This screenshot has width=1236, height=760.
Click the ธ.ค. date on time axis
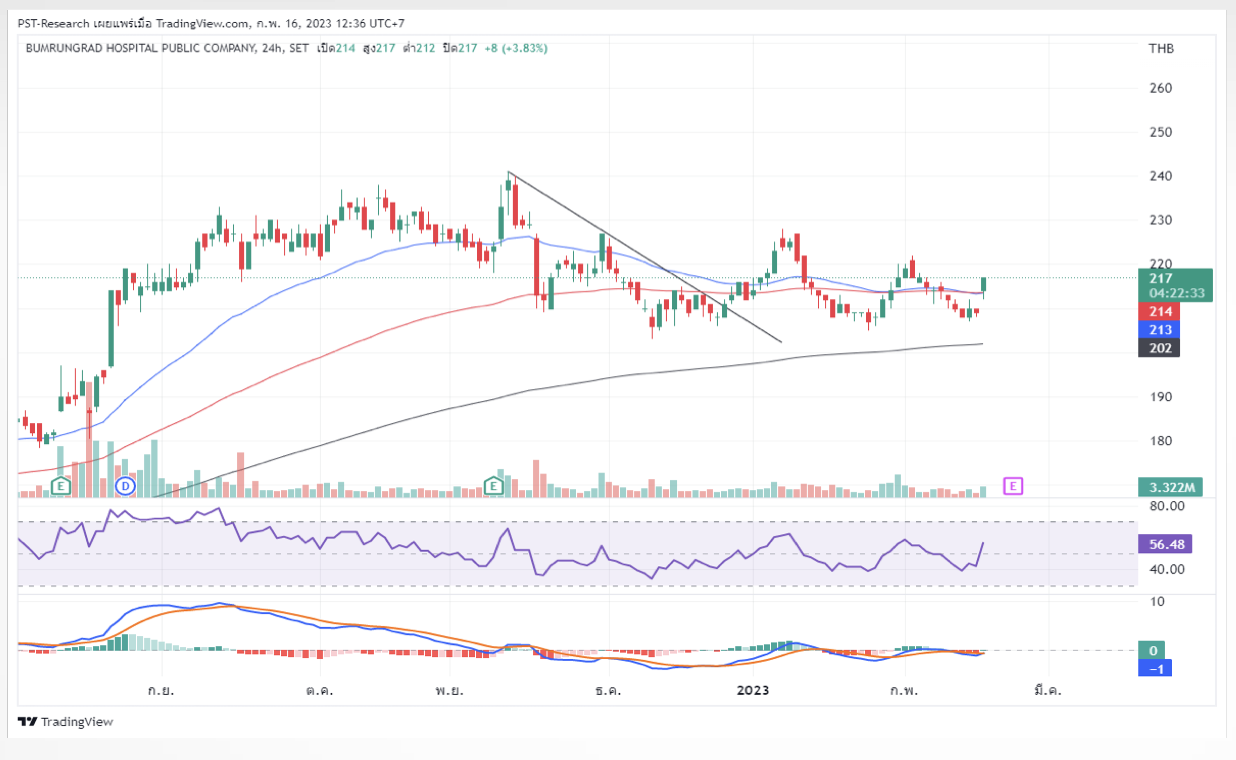point(606,690)
